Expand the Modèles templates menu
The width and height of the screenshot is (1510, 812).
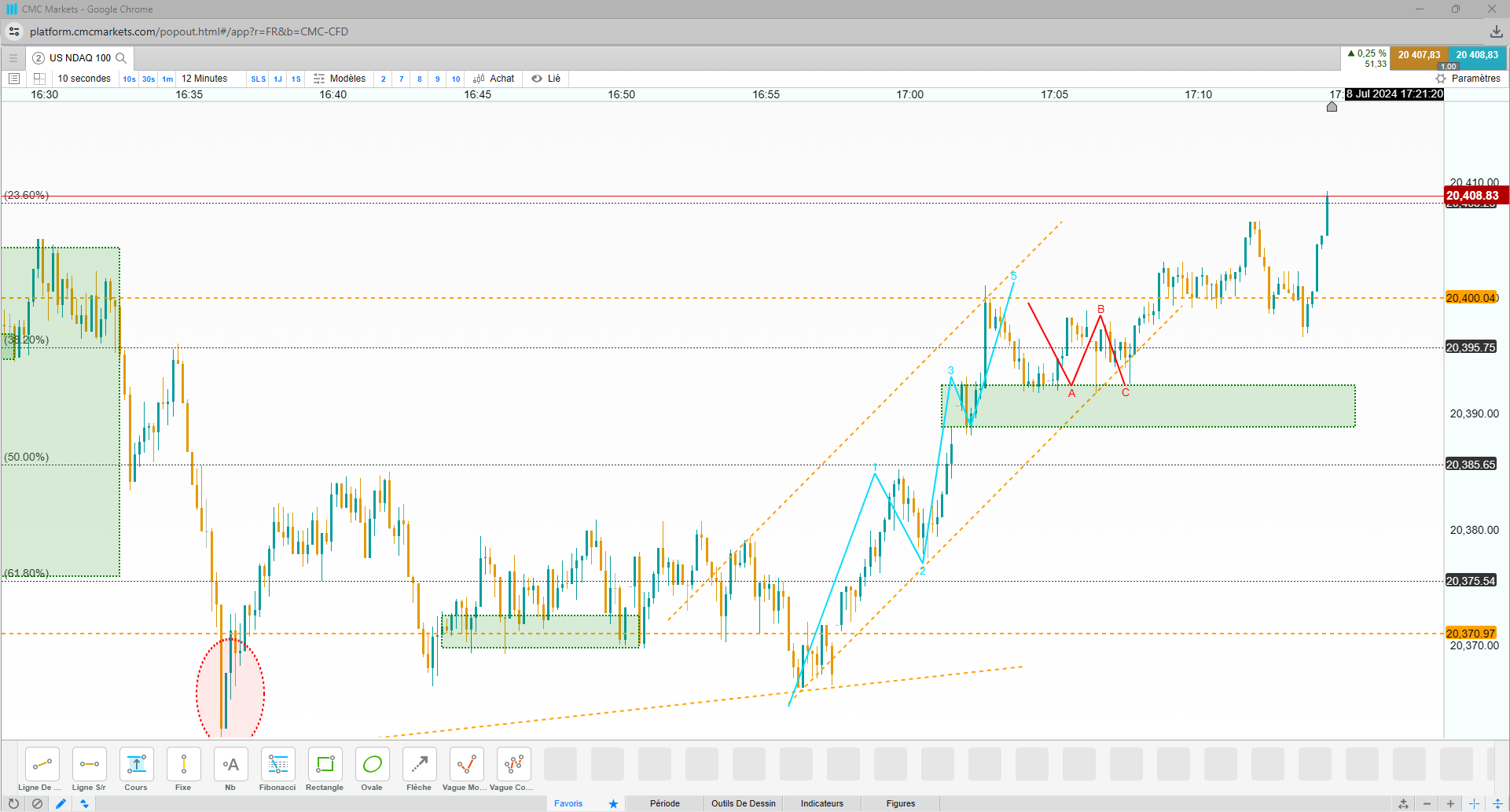(x=340, y=79)
